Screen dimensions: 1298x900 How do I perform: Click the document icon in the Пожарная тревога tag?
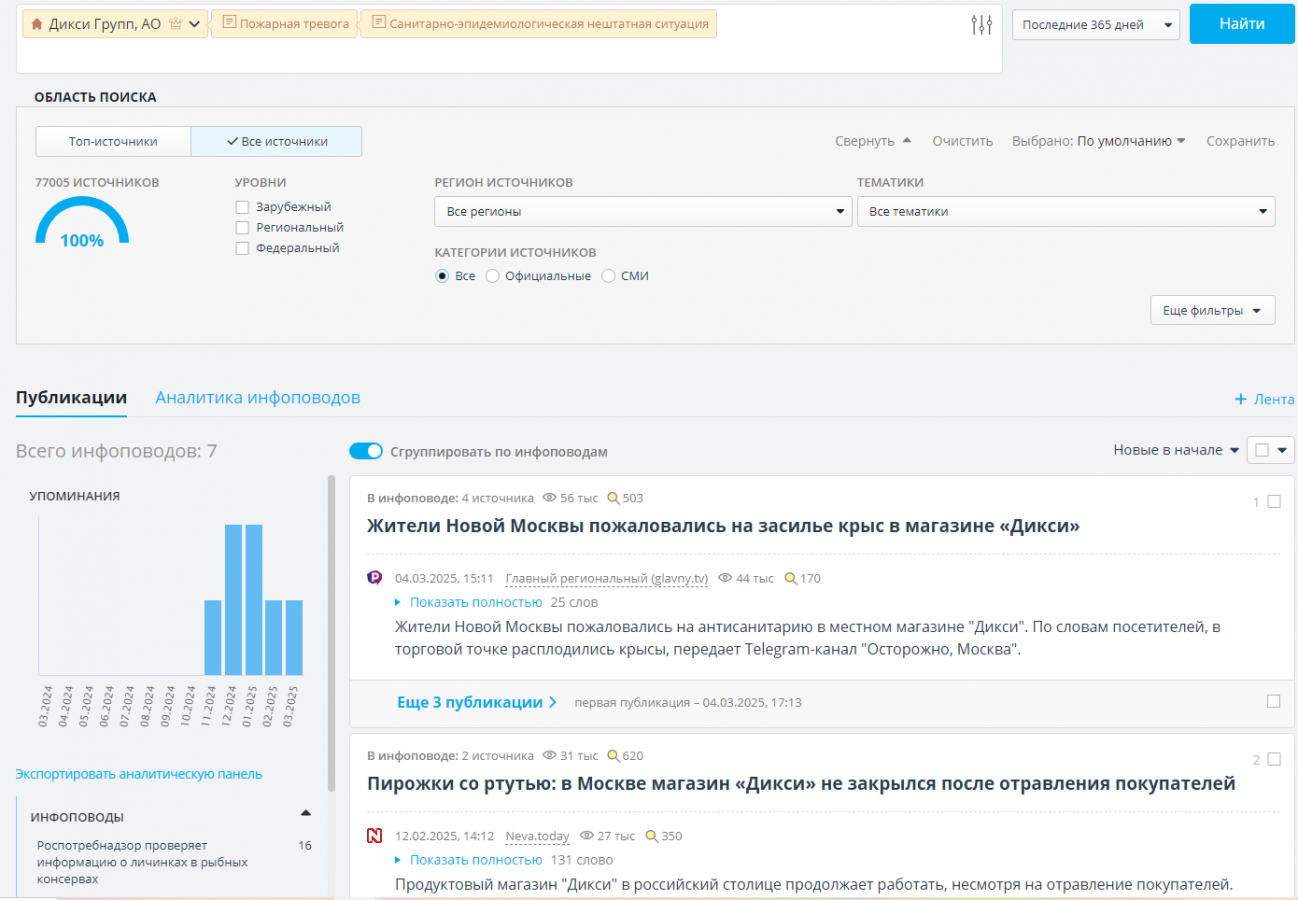pyautogui.click(x=229, y=23)
